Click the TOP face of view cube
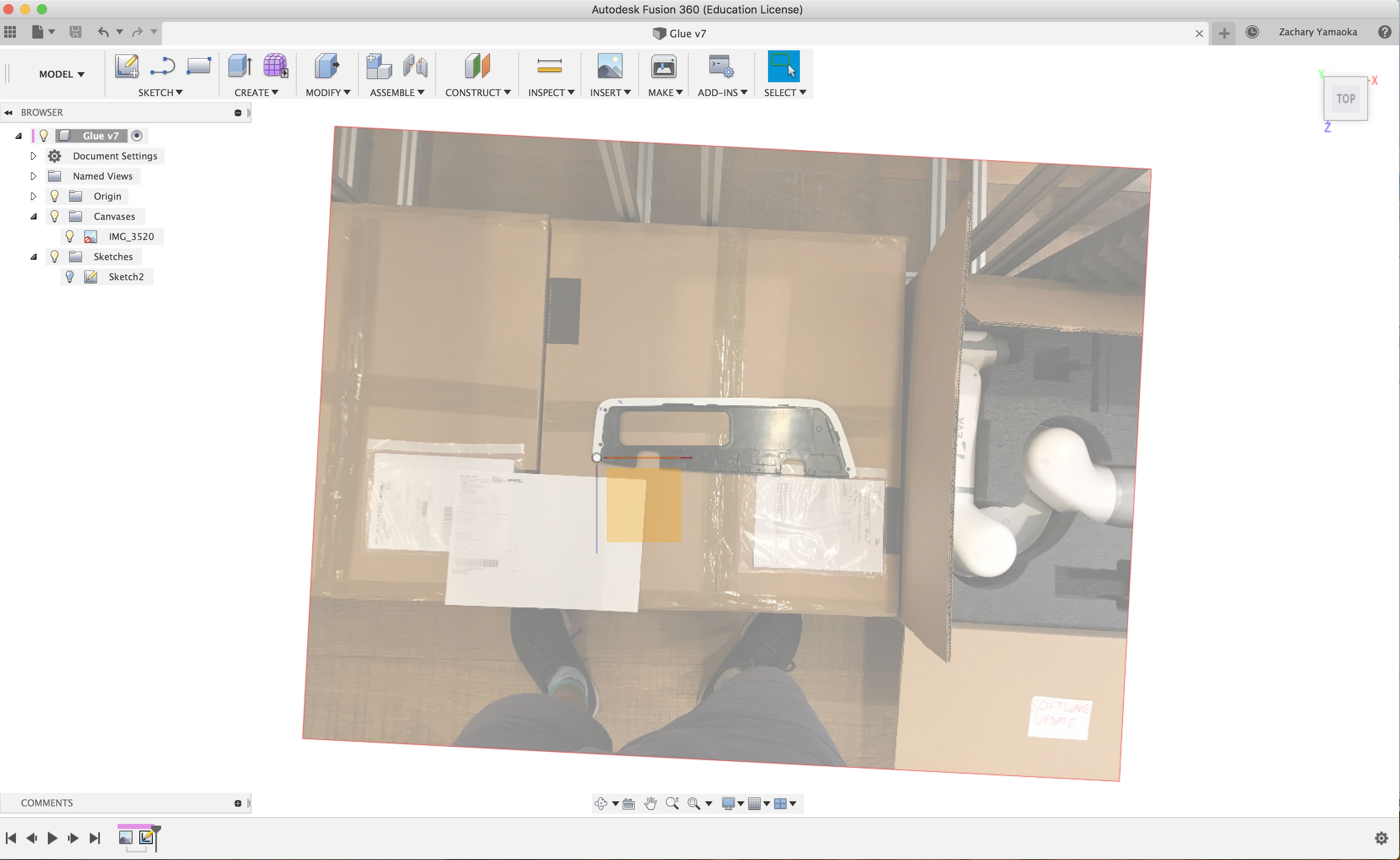Screen dimensions: 1400x860 point(1345,99)
